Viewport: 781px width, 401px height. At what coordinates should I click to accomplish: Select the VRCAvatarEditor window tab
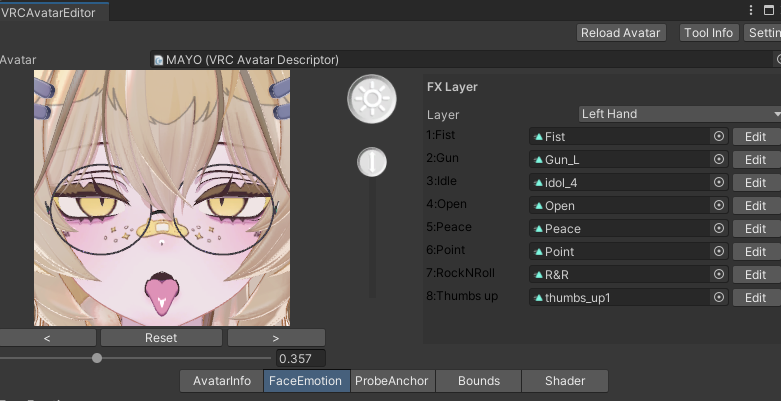(52, 12)
